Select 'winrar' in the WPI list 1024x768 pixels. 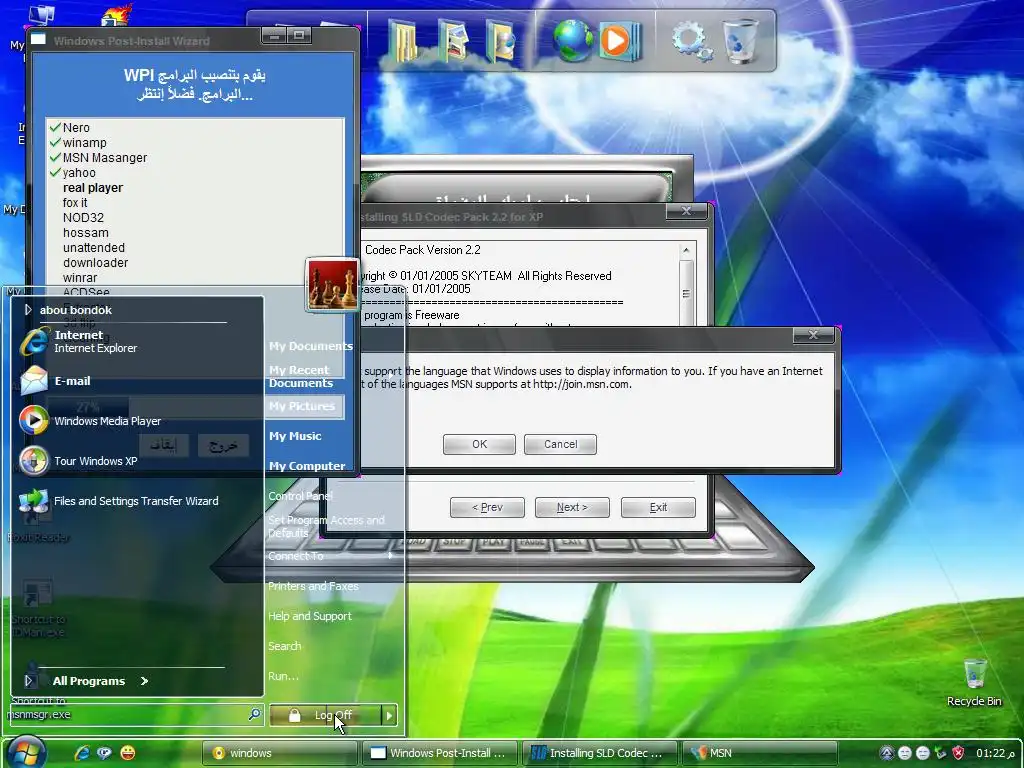pyautogui.click(x=80, y=278)
